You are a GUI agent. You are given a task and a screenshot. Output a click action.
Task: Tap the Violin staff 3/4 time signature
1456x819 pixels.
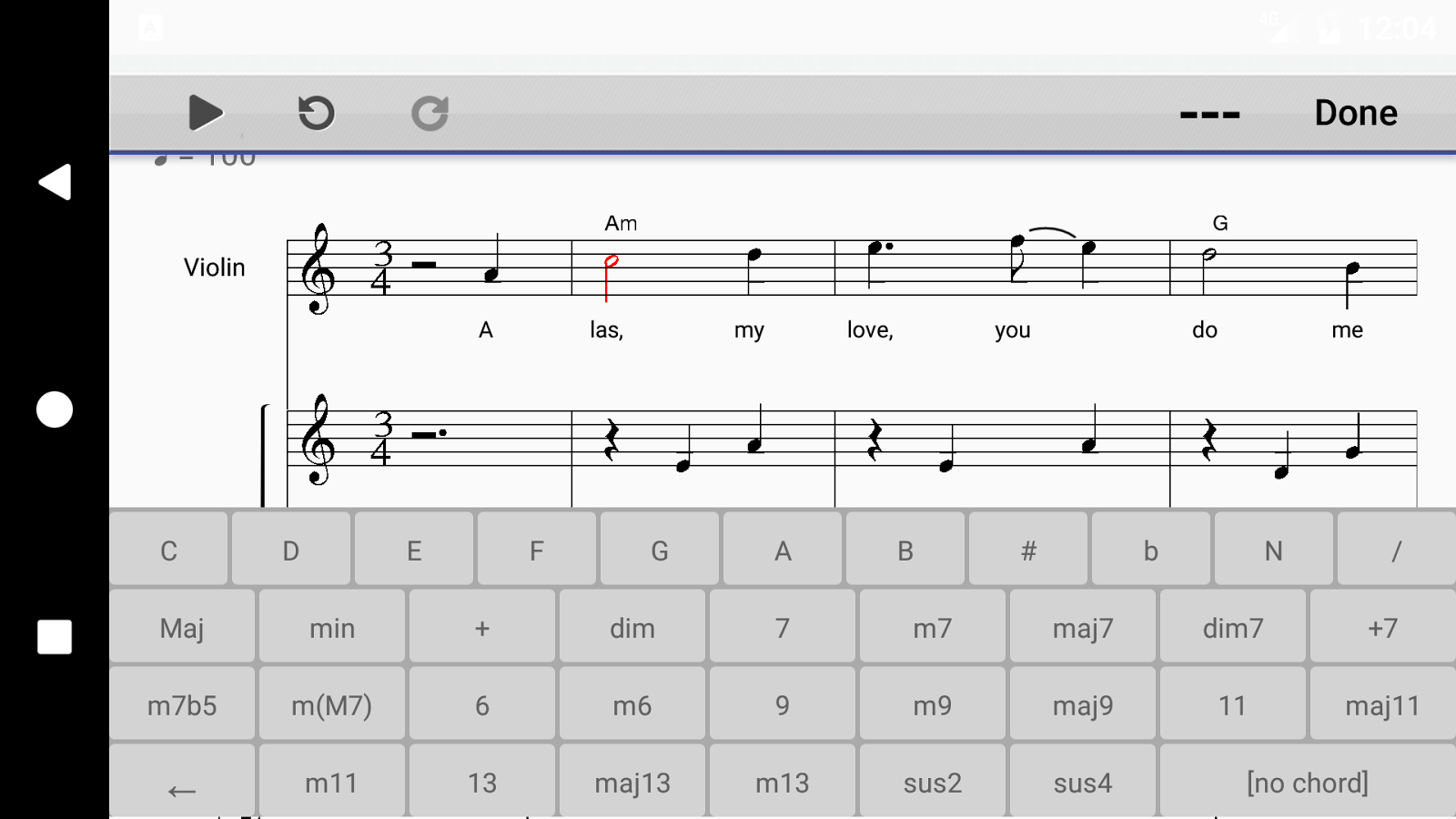tap(381, 268)
